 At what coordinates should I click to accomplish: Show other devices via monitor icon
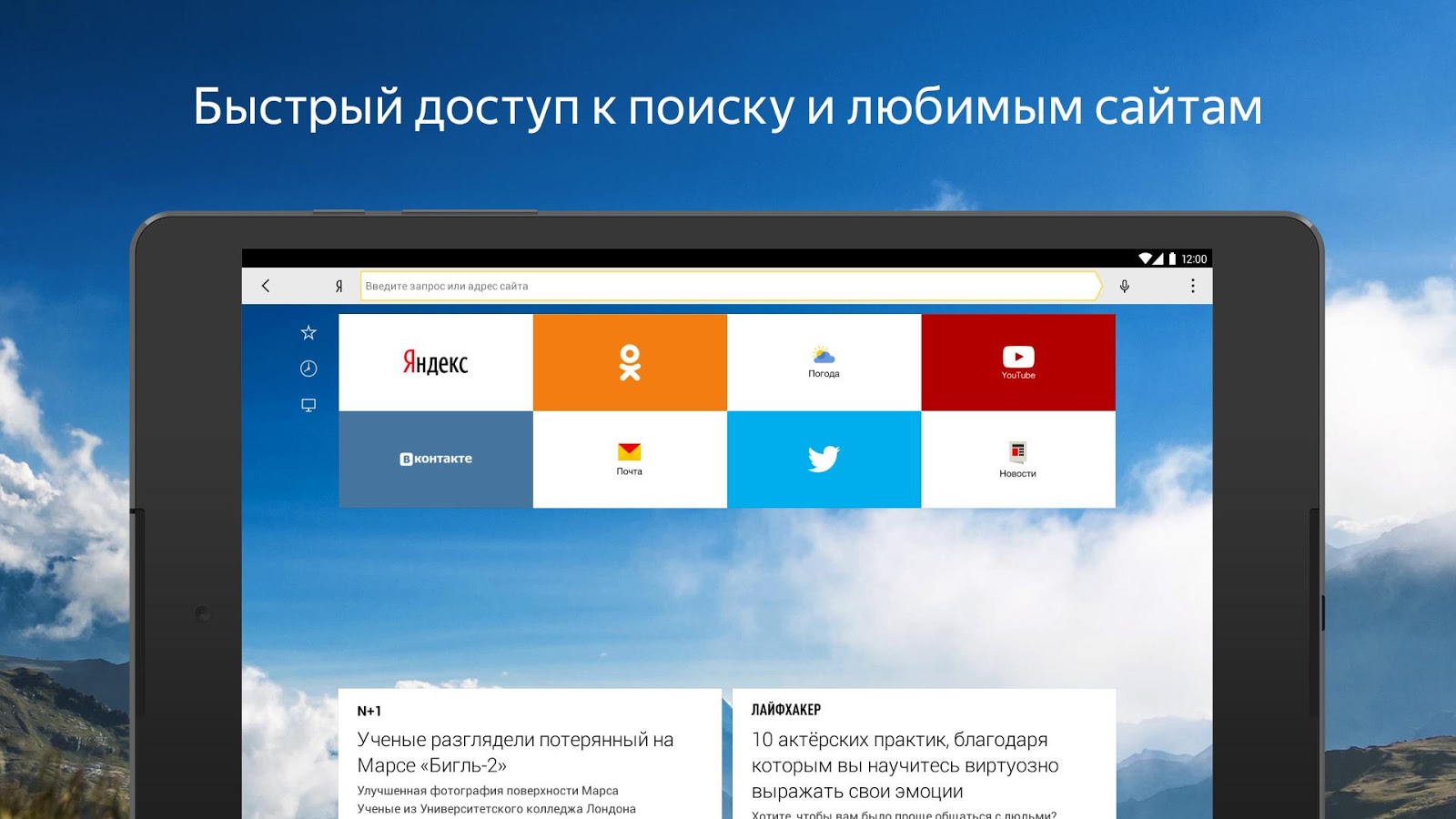pos(308,405)
